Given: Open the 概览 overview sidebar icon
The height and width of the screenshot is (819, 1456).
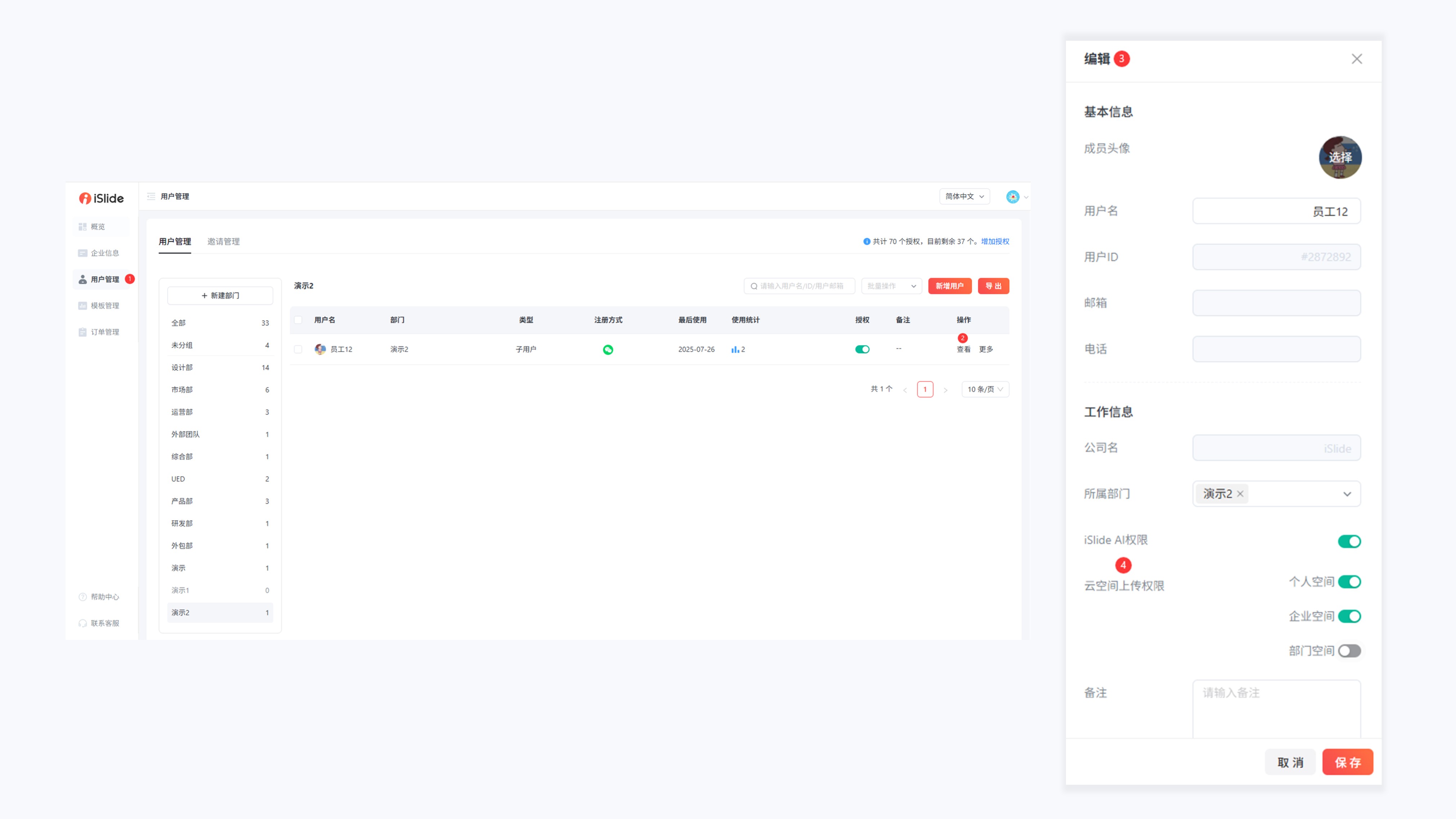Looking at the screenshot, I should pyautogui.click(x=82, y=227).
